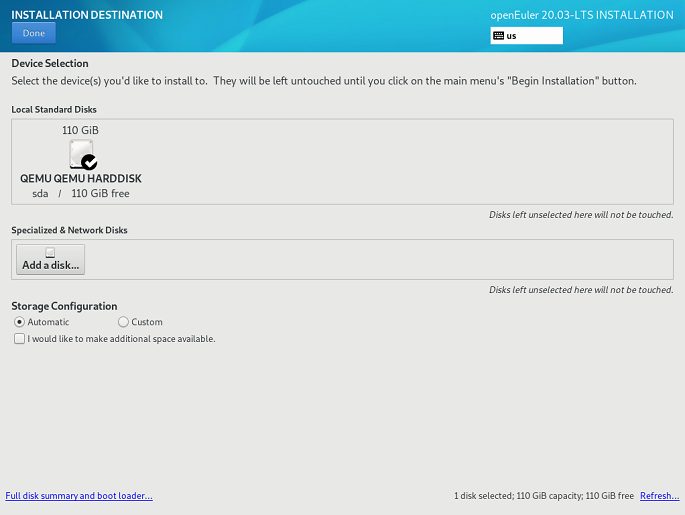Select the Automatic storage configuration radio

pos(19,322)
